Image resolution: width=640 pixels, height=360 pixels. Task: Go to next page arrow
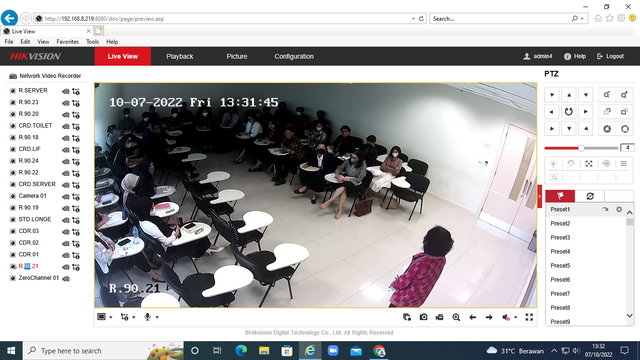[489, 317]
